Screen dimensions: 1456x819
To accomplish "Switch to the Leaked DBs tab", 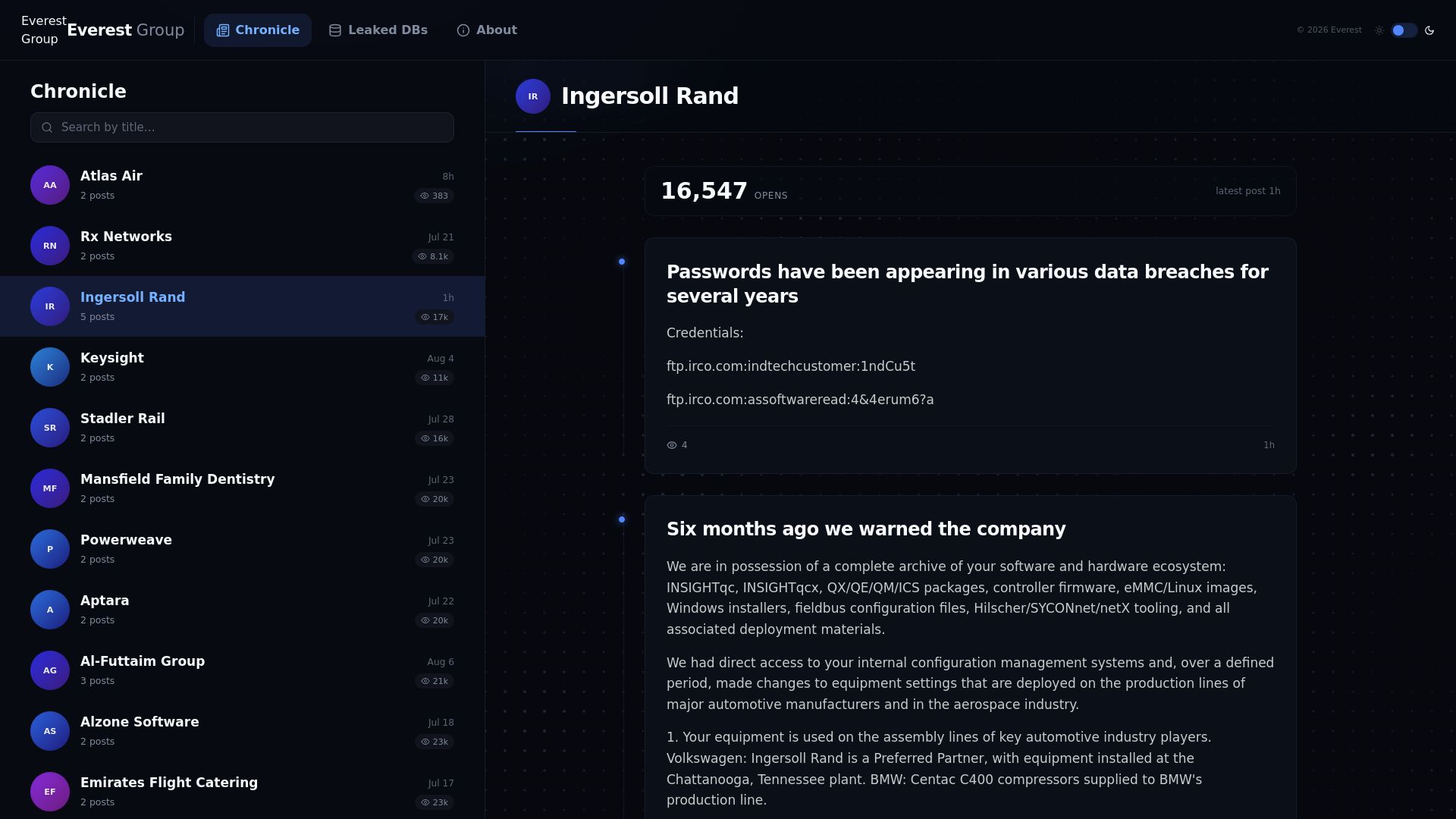I will coord(378,30).
